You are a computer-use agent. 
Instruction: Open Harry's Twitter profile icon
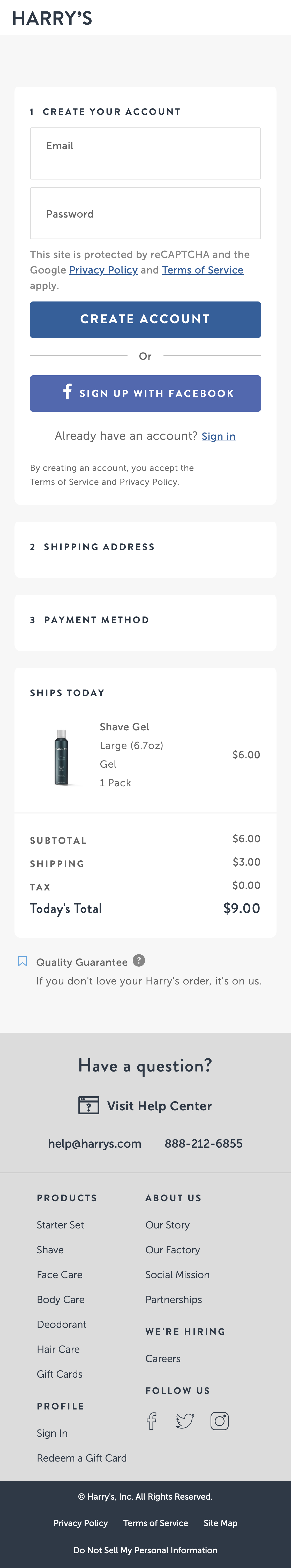click(185, 1421)
